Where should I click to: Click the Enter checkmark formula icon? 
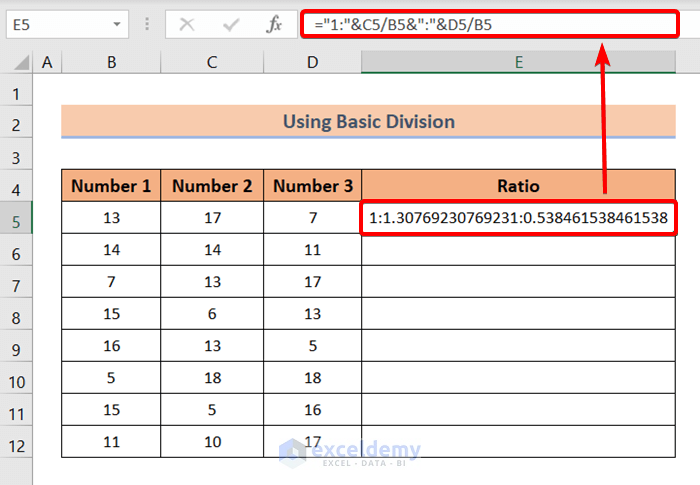coord(231,25)
